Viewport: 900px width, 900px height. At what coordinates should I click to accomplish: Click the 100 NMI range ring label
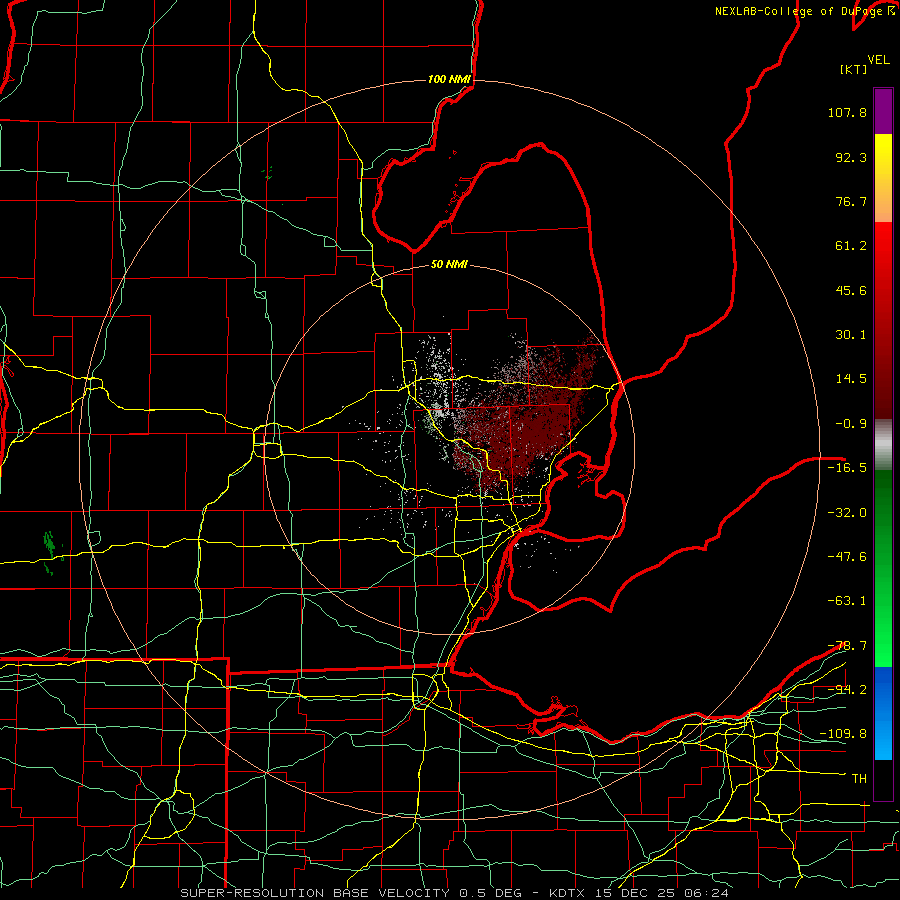click(x=449, y=79)
